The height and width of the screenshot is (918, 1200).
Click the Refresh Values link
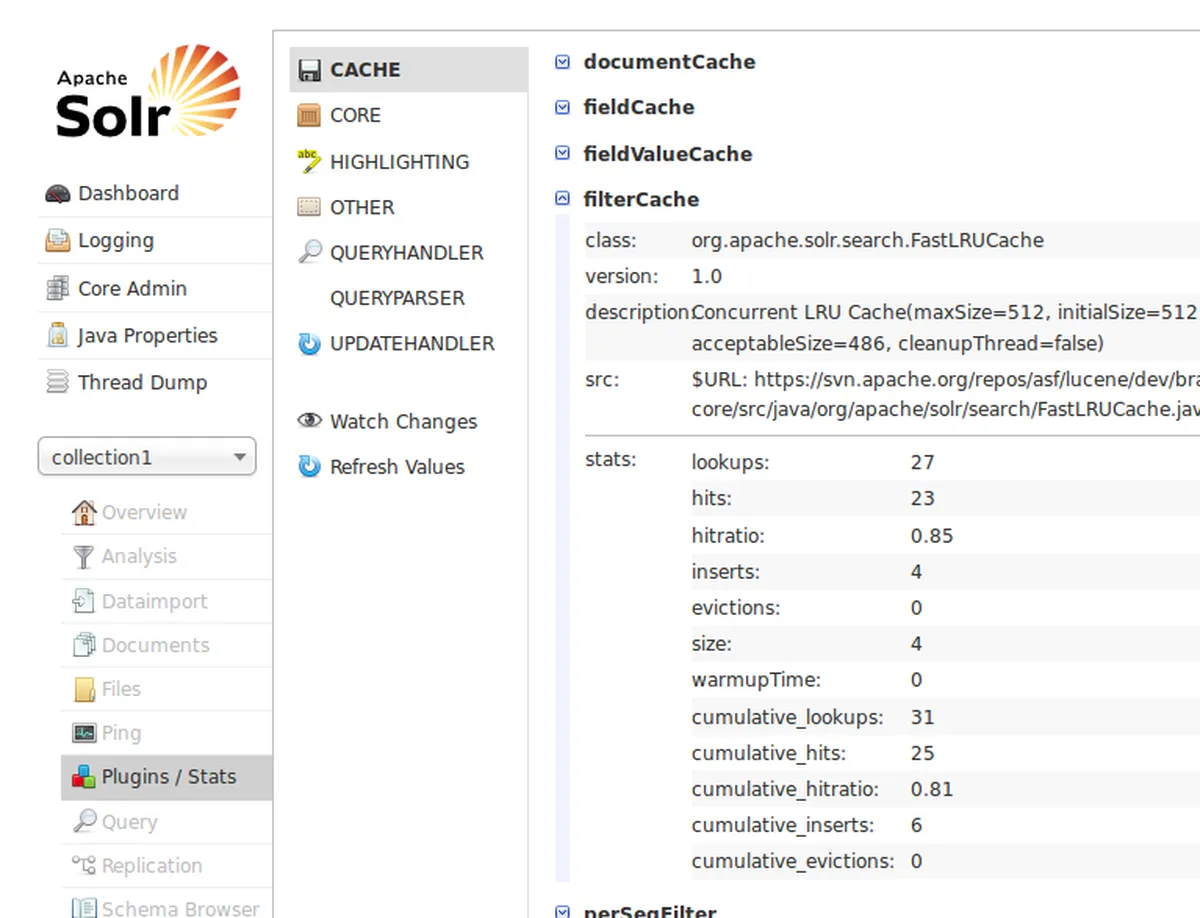(x=397, y=467)
